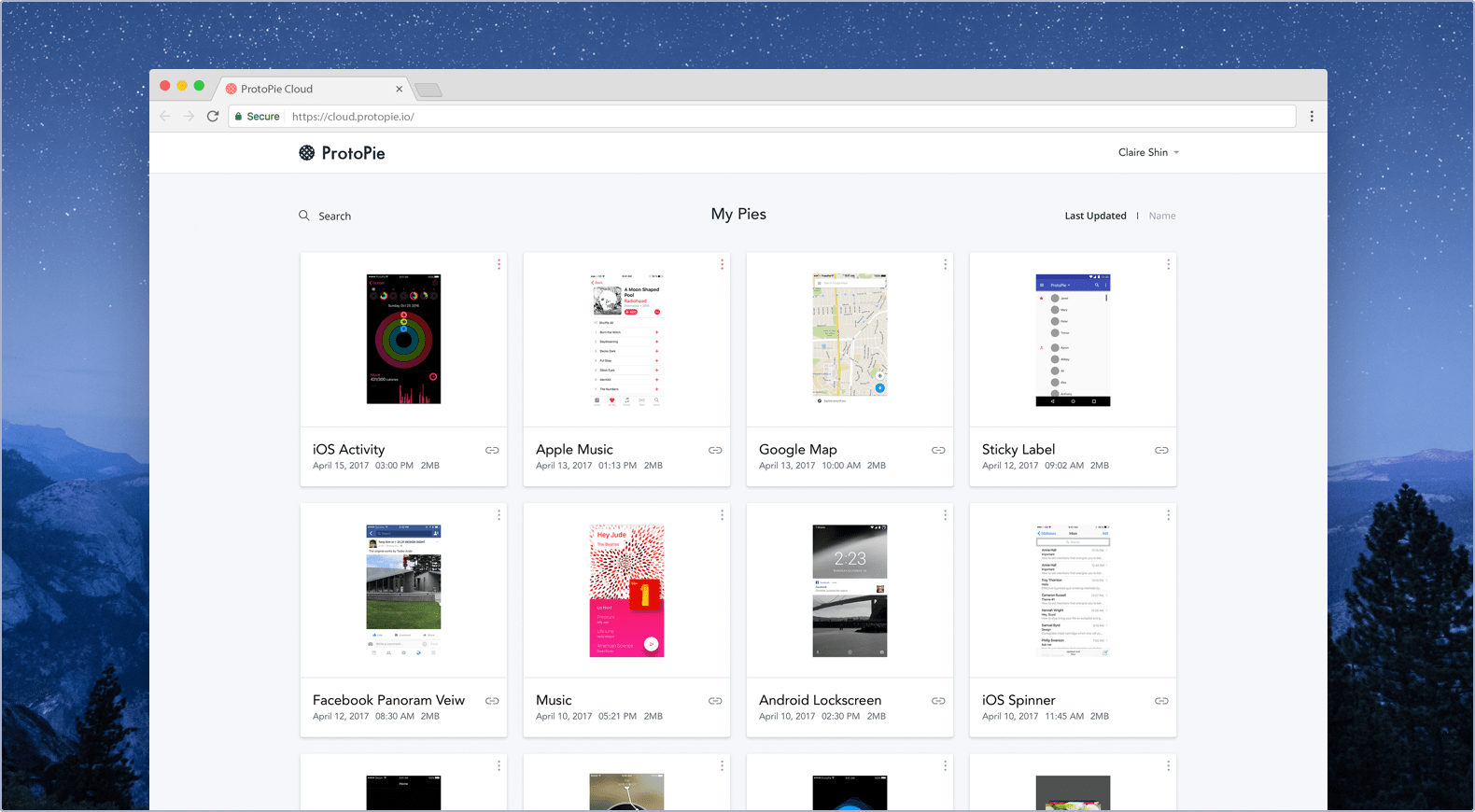Click the My Pies heading
The height and width of the screenshot is (812, 1475).
pos(738,214)
